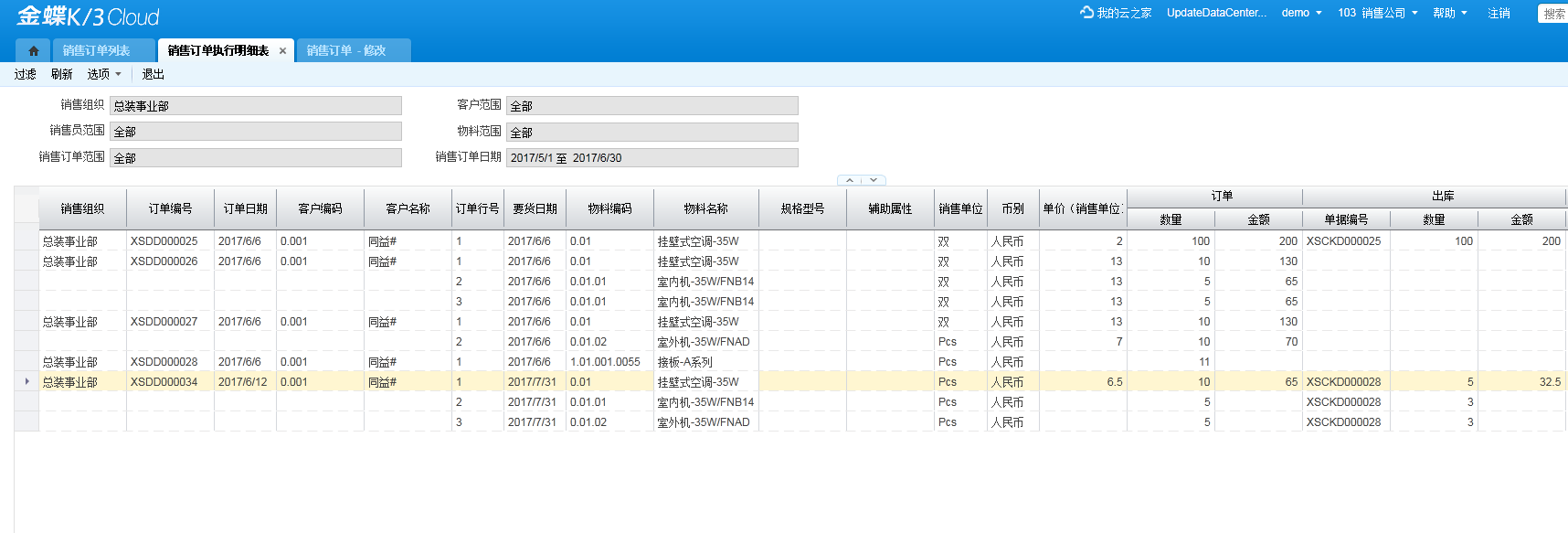Click the 订单编号 column header

(x=170, y=208)
